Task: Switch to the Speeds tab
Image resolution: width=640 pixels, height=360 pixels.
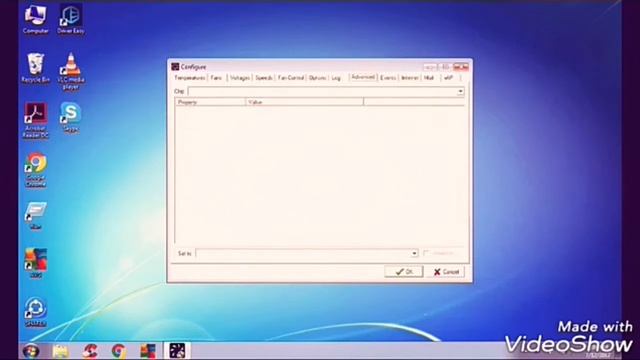Action: (x=264, y=78)
